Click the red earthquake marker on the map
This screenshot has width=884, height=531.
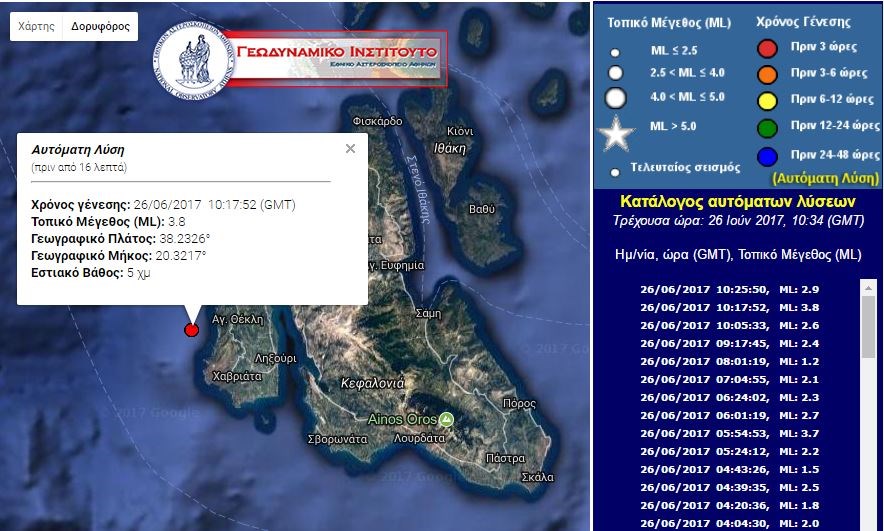(x=192, y=330)
